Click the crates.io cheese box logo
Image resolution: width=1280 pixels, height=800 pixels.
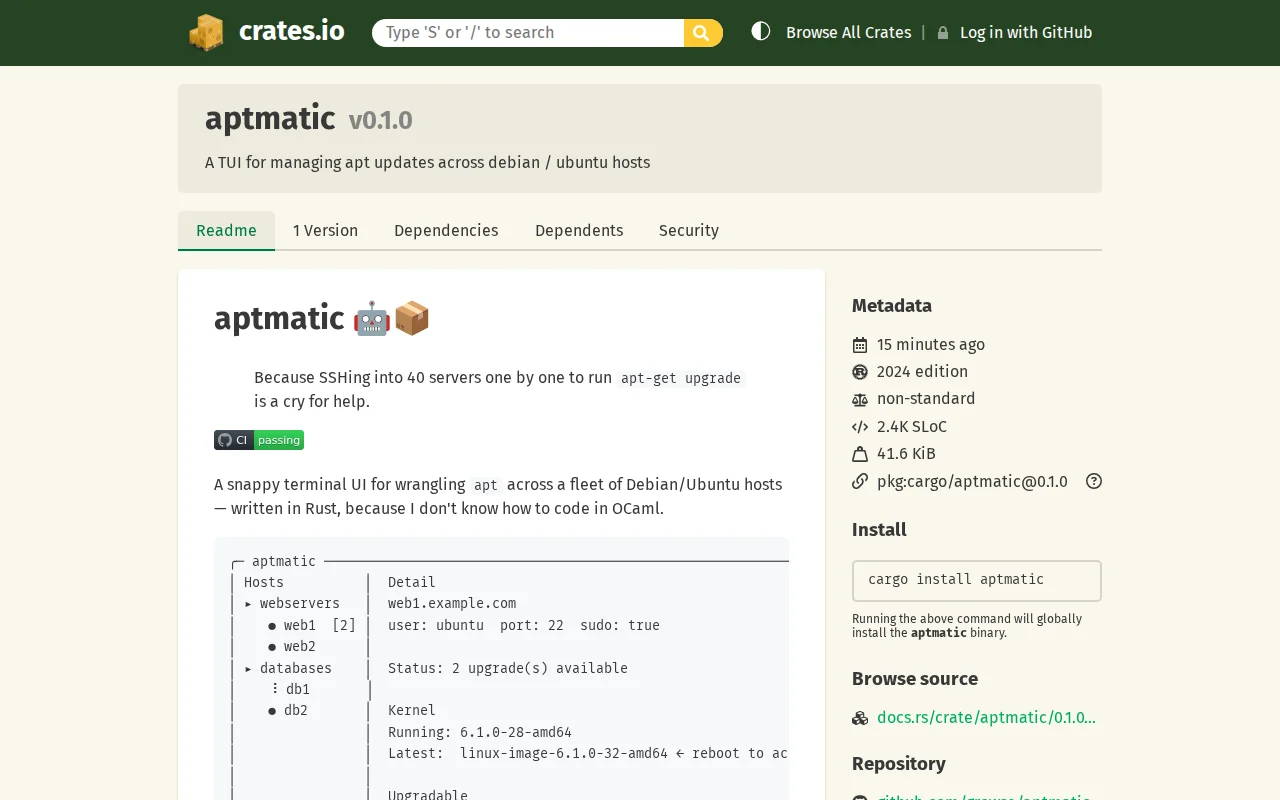coord(206,32)
